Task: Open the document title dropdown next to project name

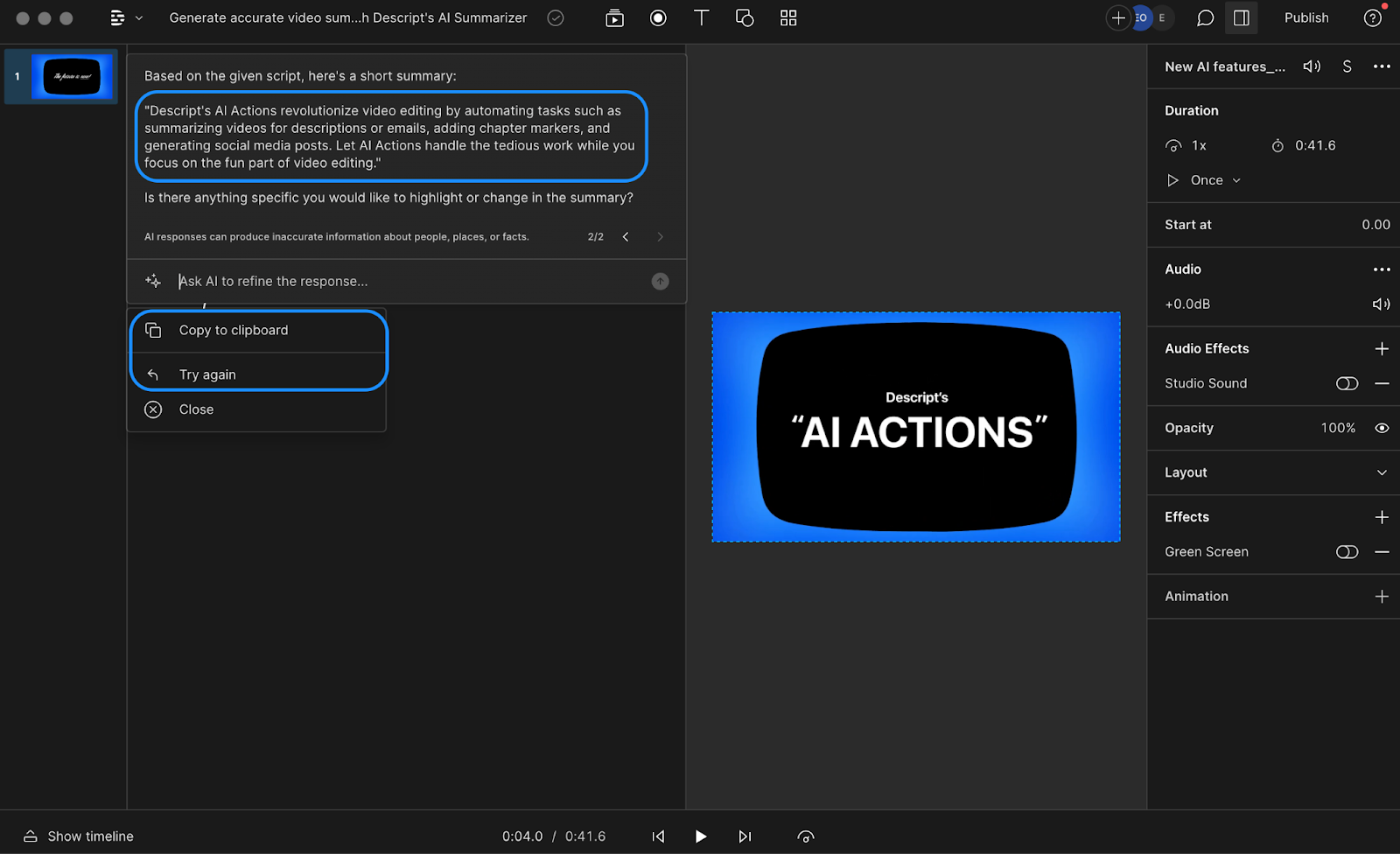Action: (x=137, y=17)
